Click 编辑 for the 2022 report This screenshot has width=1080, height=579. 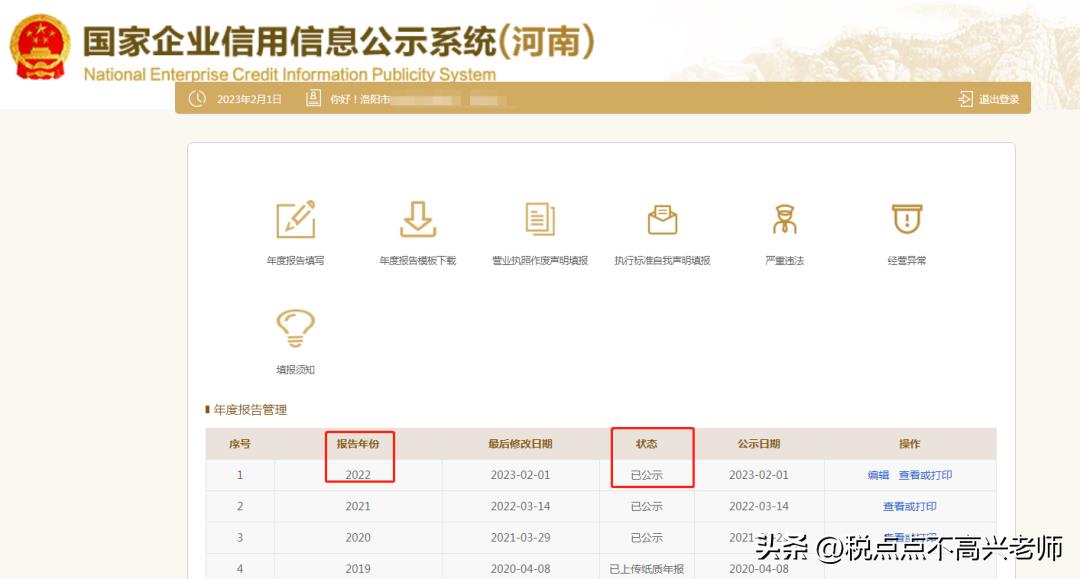878,475
